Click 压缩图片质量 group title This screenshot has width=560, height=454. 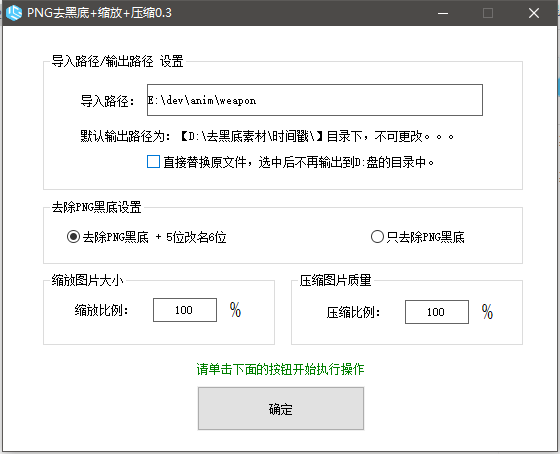pyautogui.click(x=336, y=280)
